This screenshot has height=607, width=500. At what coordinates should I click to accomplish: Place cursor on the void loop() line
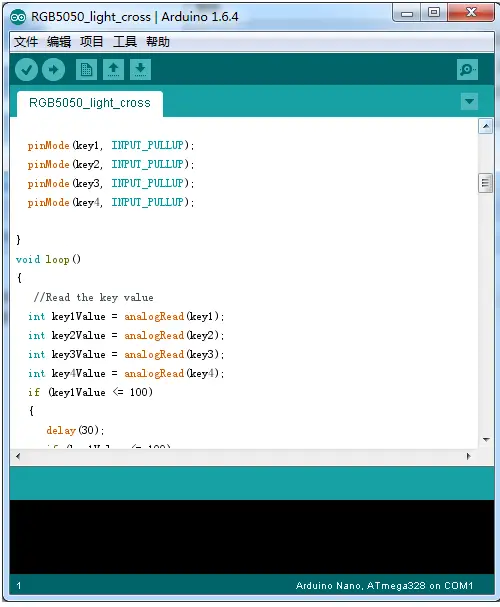[48, 259]
